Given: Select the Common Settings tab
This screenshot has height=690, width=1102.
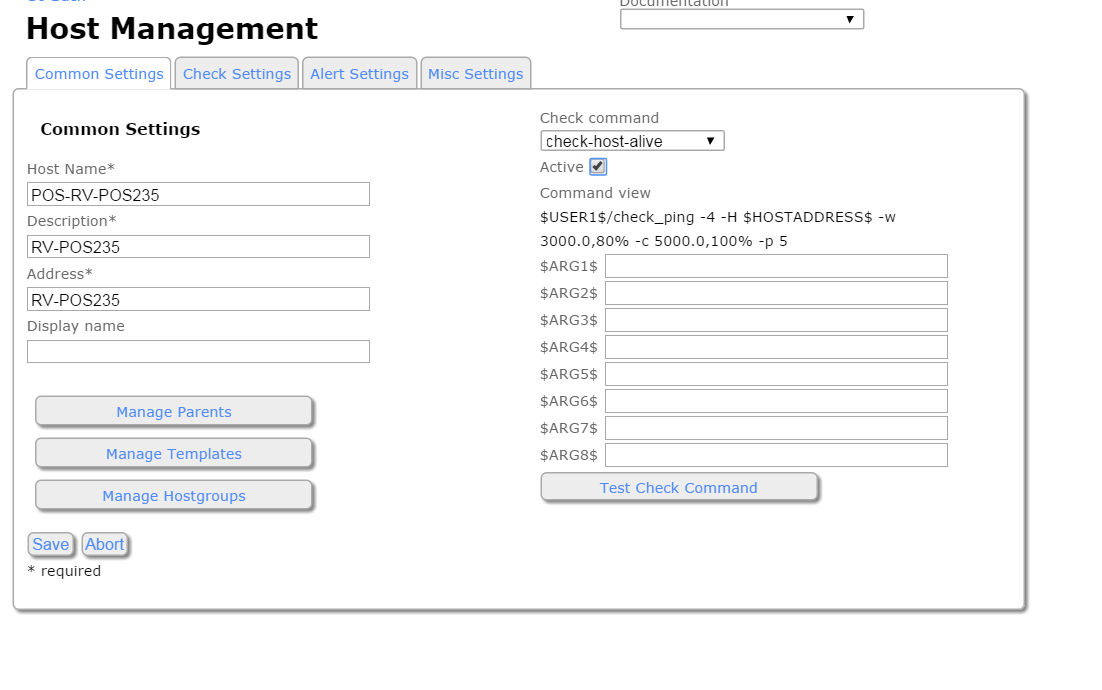Looking at the screenshot, I should (99, 74).
